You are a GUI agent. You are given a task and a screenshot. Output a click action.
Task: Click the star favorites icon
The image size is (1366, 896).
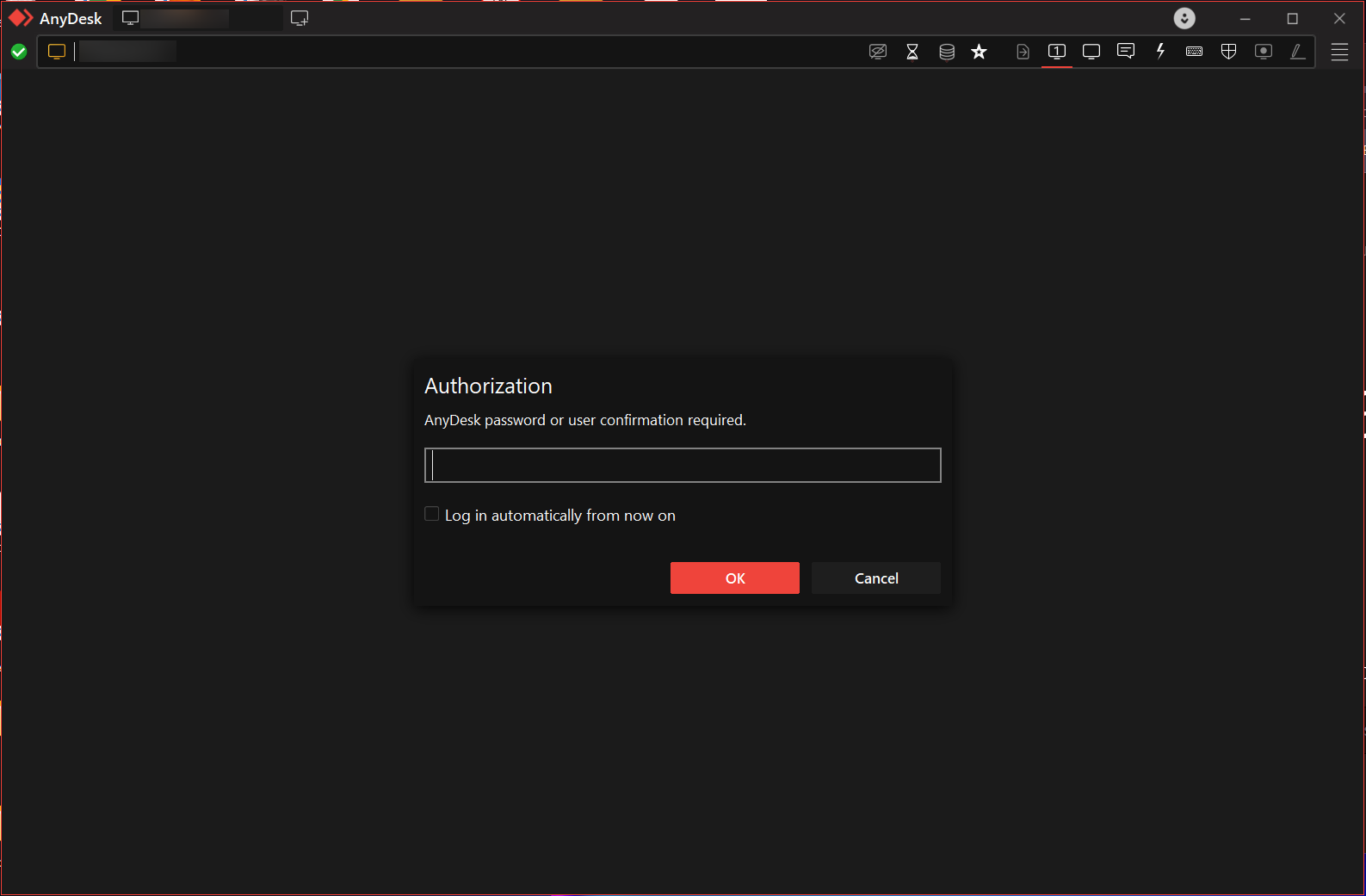979,52
